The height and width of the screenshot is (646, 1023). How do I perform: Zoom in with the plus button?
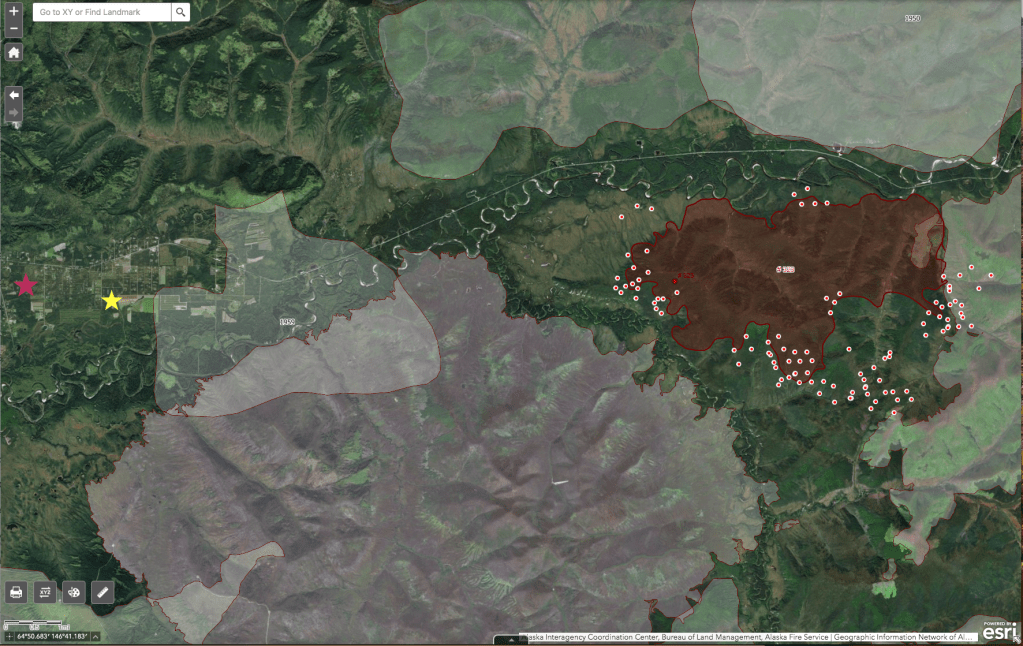(x=14, y=12)
